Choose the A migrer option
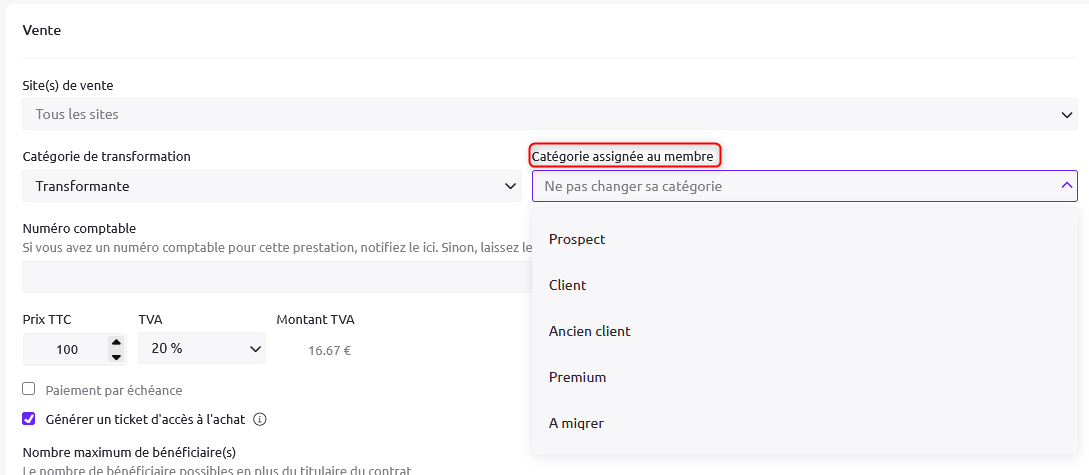The image size is (1089, 475). click(x=576, y=423)
